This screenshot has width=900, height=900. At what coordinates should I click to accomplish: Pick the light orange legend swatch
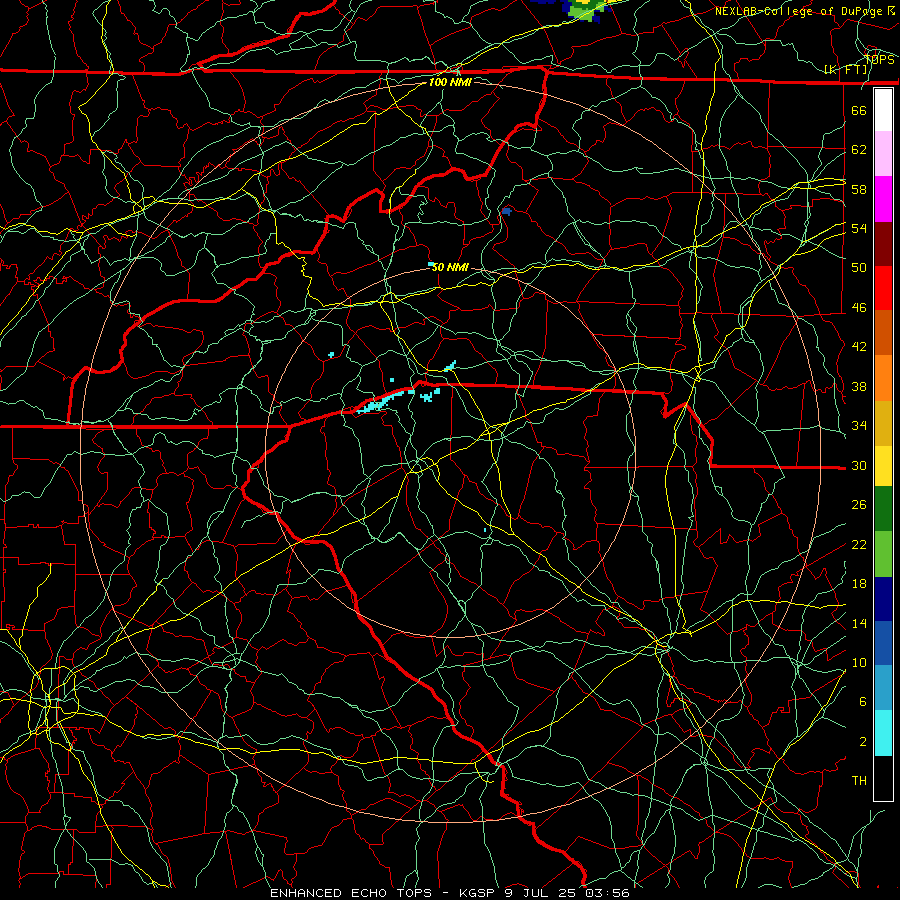(883, 378)
